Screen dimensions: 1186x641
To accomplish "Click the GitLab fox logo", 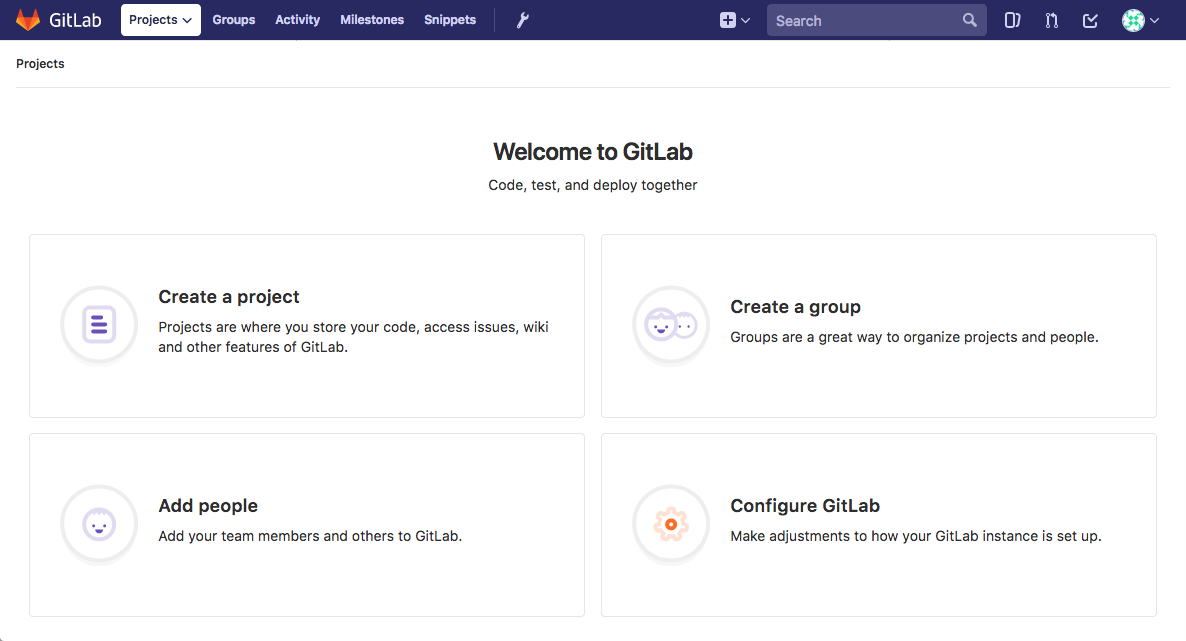I will point(28,20).
